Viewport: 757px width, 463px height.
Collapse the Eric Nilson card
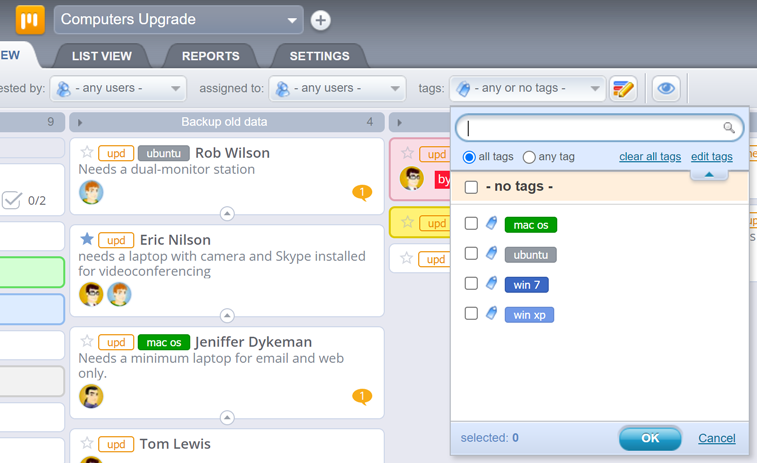(227, 316)
